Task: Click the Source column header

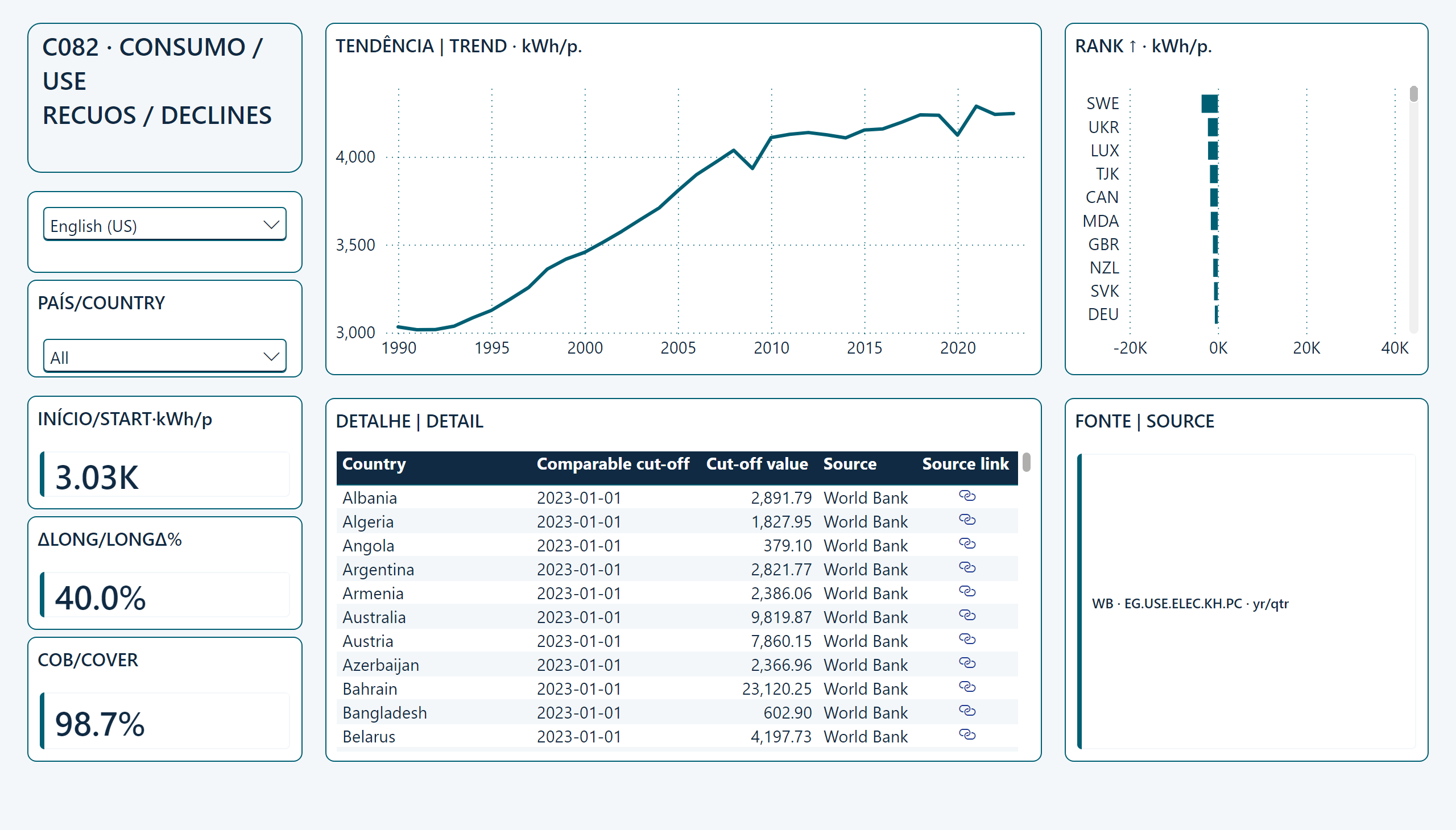Action: (x=850, y=464)
